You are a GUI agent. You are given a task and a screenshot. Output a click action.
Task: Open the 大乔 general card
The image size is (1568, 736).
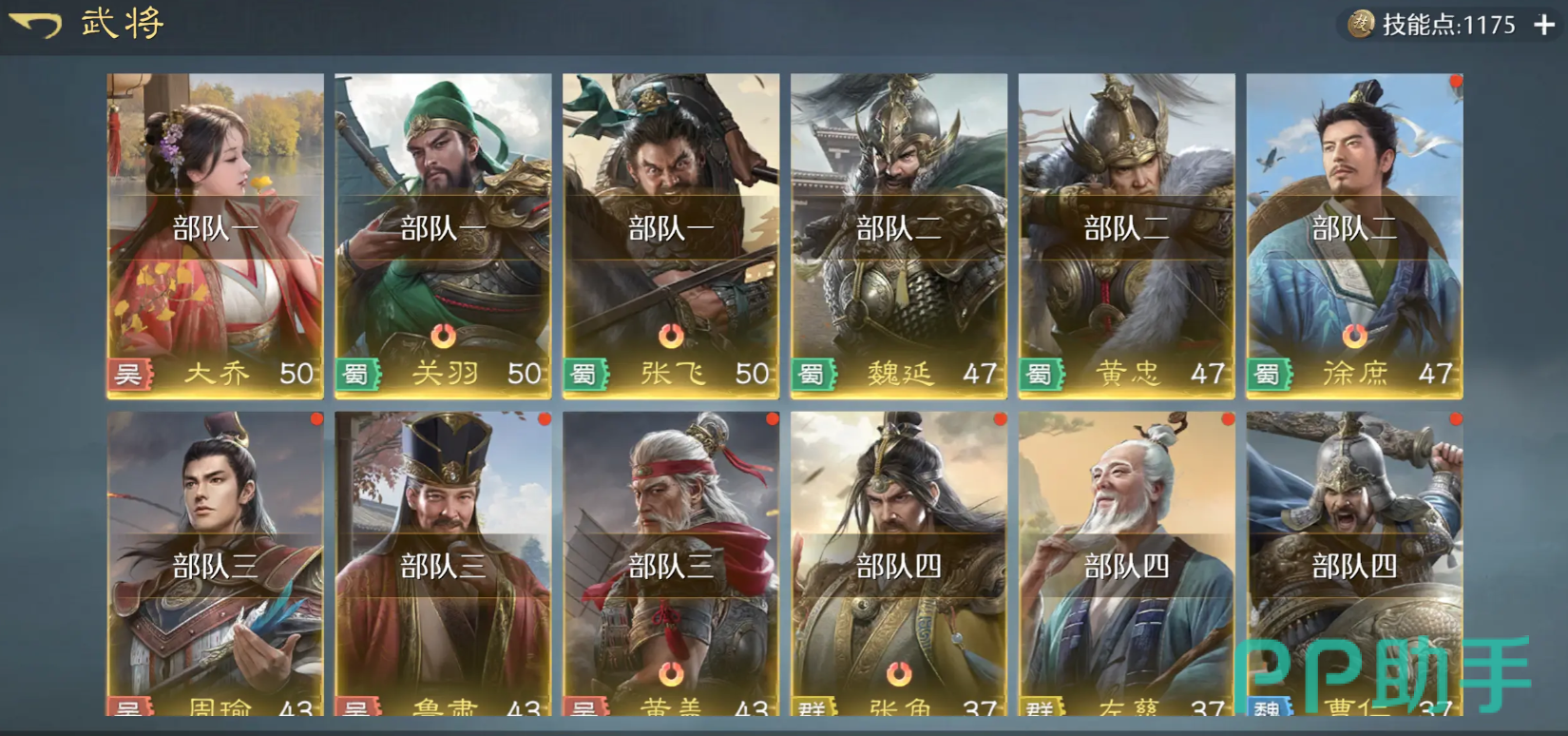click(x=215, y=236)
